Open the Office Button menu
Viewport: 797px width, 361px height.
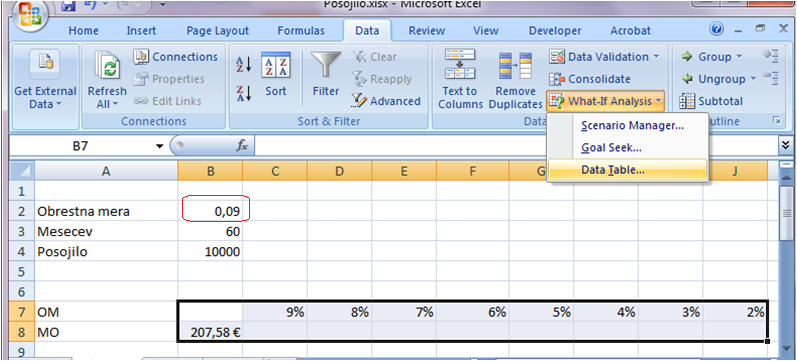click(31, 14)
